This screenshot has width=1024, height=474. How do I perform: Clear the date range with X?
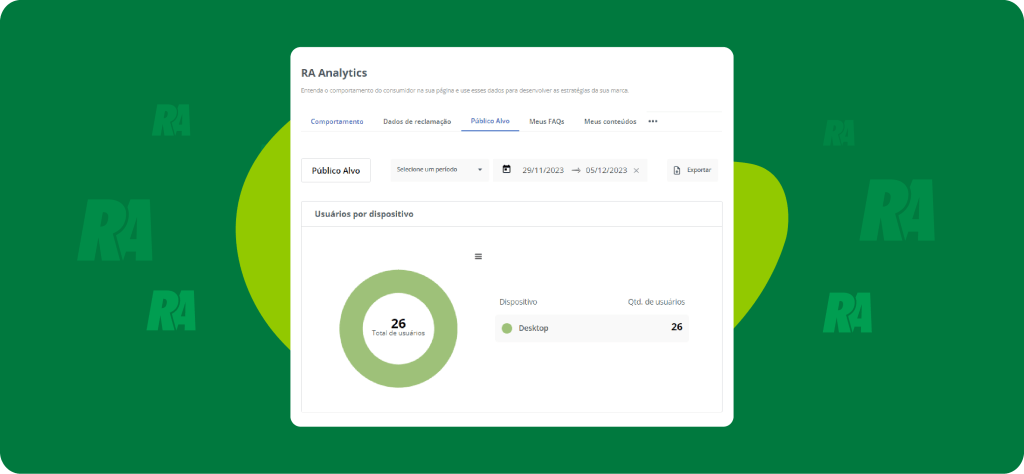pyautogui.click(x=636, y=170)
